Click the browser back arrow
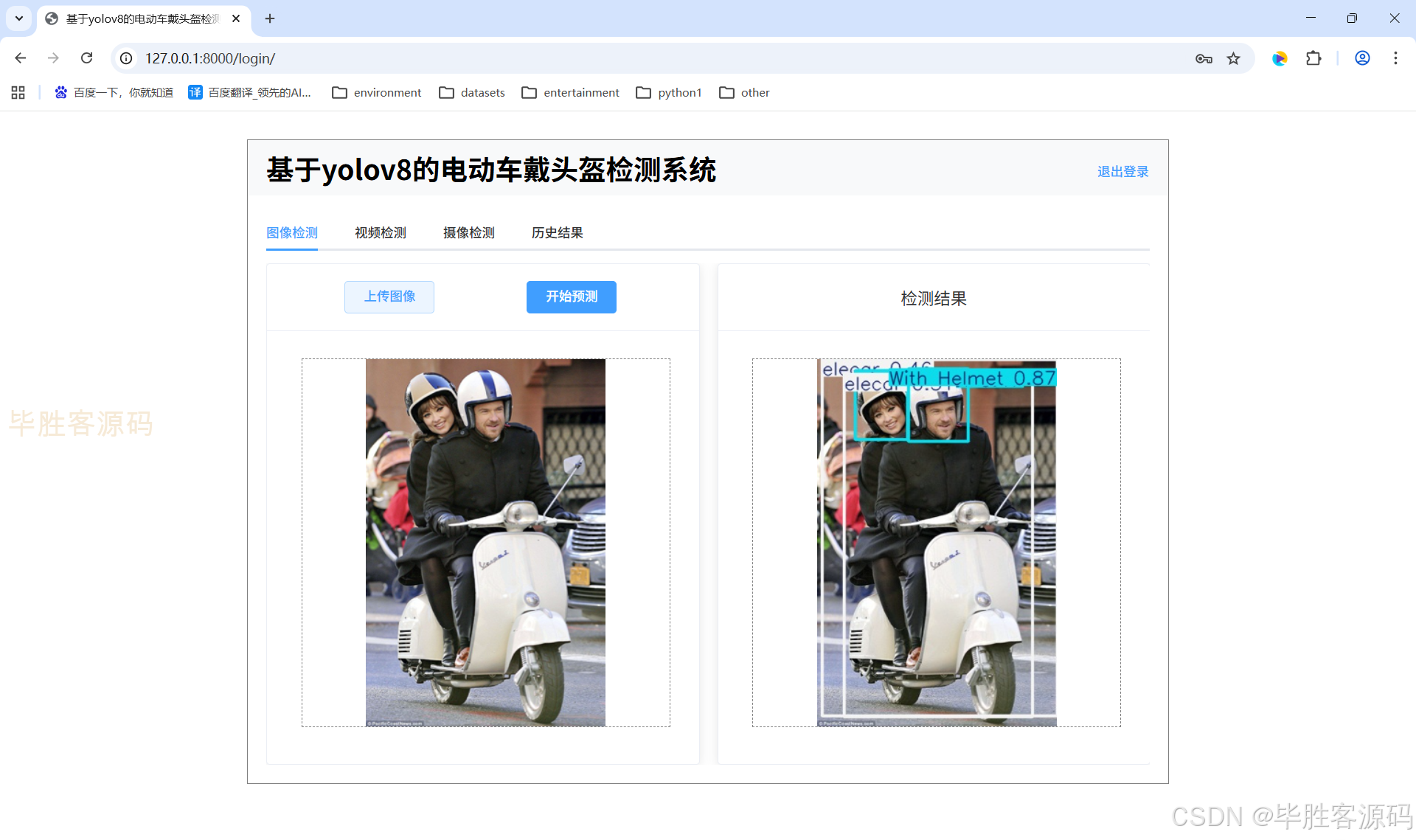This screenshot has height=840, width=1416. pos(21,58)
